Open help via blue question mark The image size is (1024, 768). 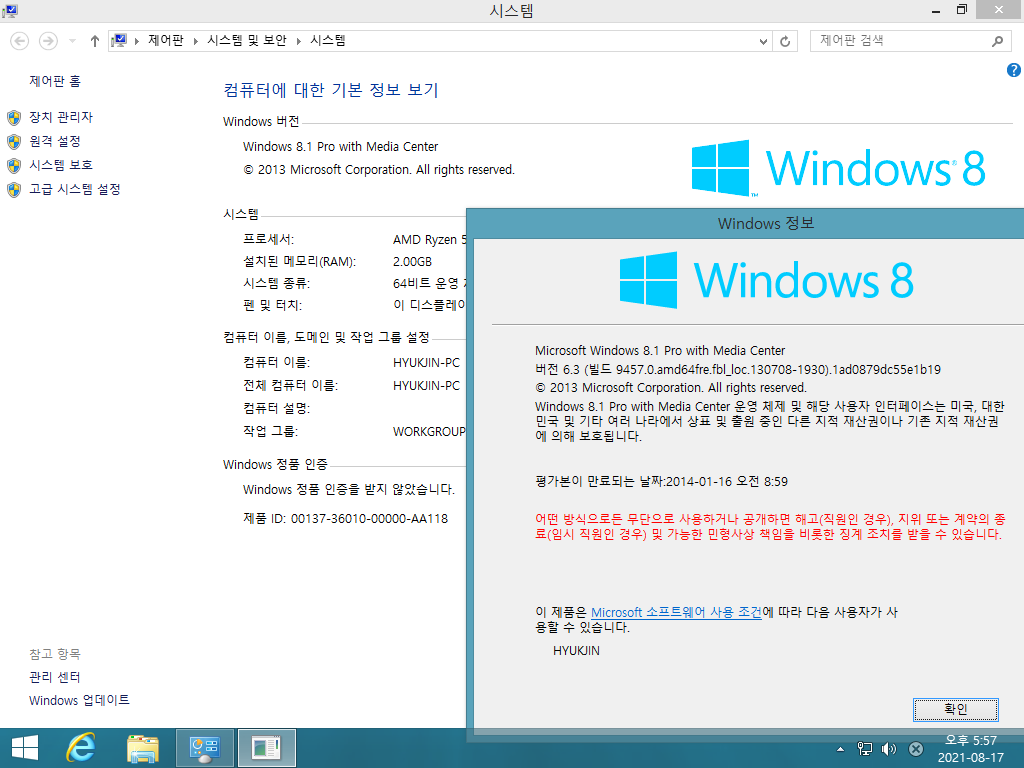click(x=1014, y=70)
